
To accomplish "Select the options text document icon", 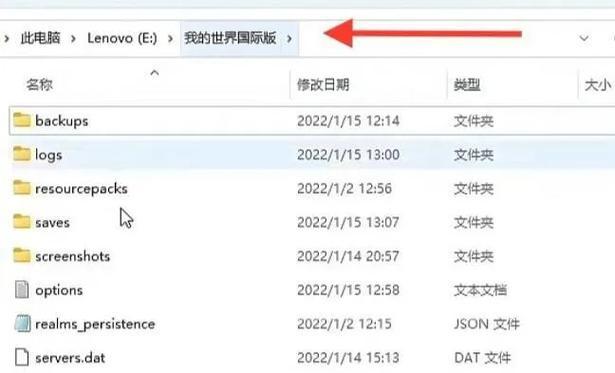I will coord(22,290).
